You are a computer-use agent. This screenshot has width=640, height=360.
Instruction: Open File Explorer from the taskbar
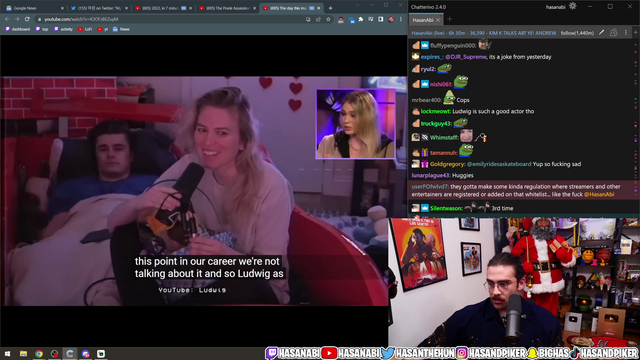23,354
